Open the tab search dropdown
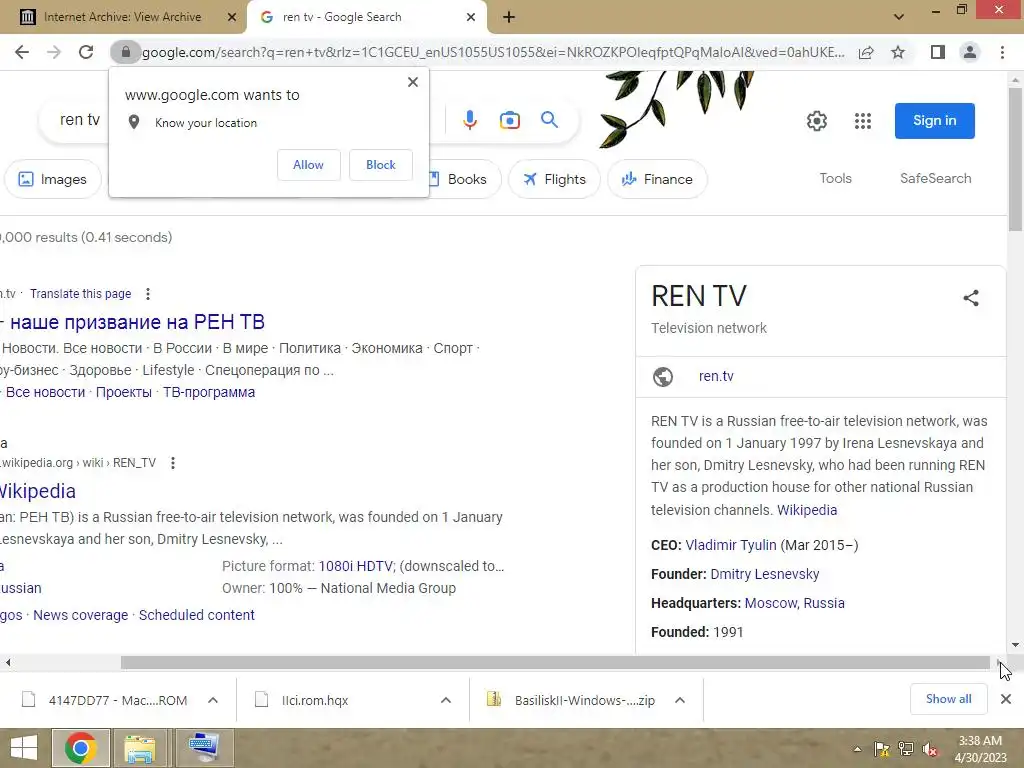The image size is (1024, 768). [899, 17]
